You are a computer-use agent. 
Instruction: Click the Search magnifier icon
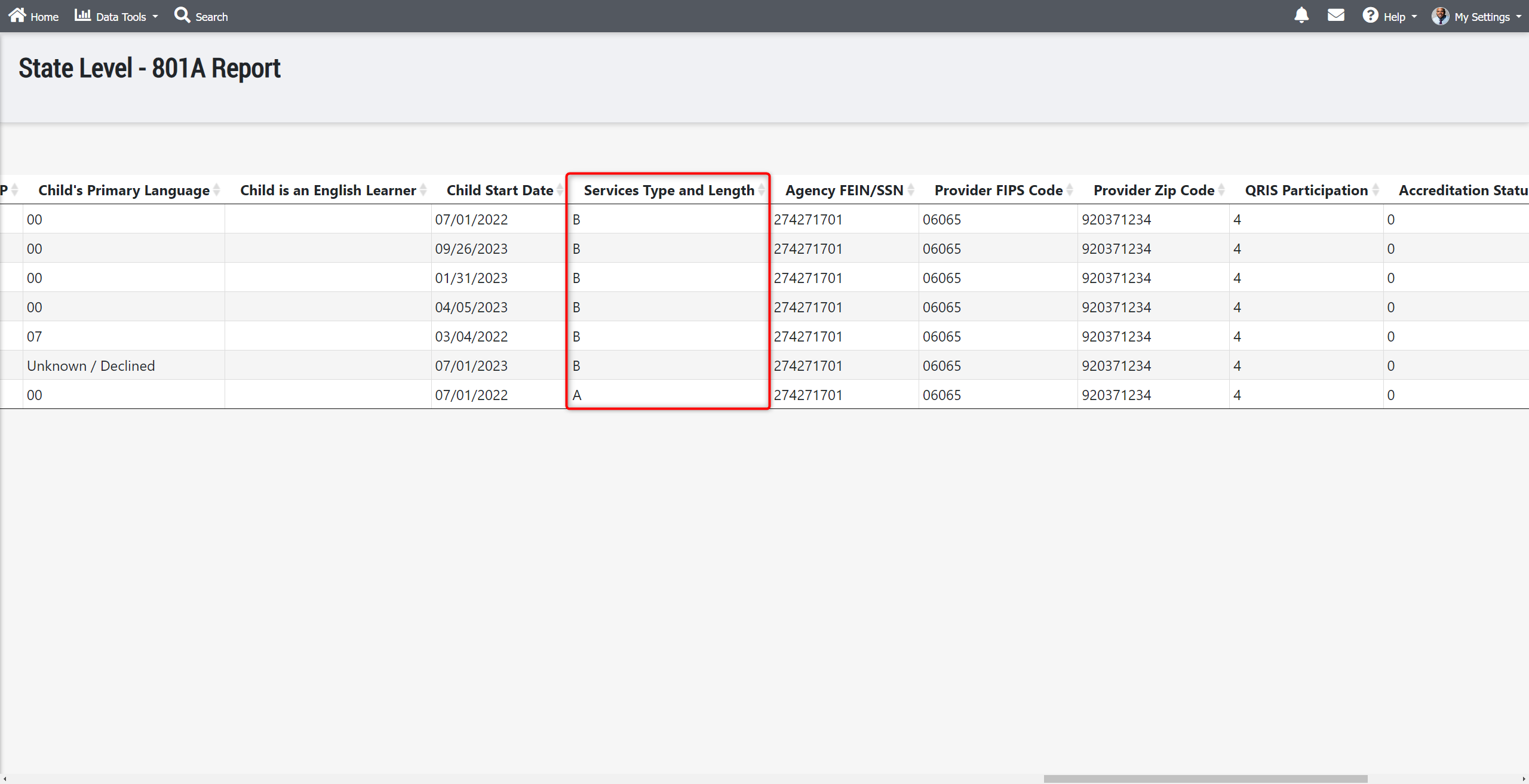pos(182,15)
